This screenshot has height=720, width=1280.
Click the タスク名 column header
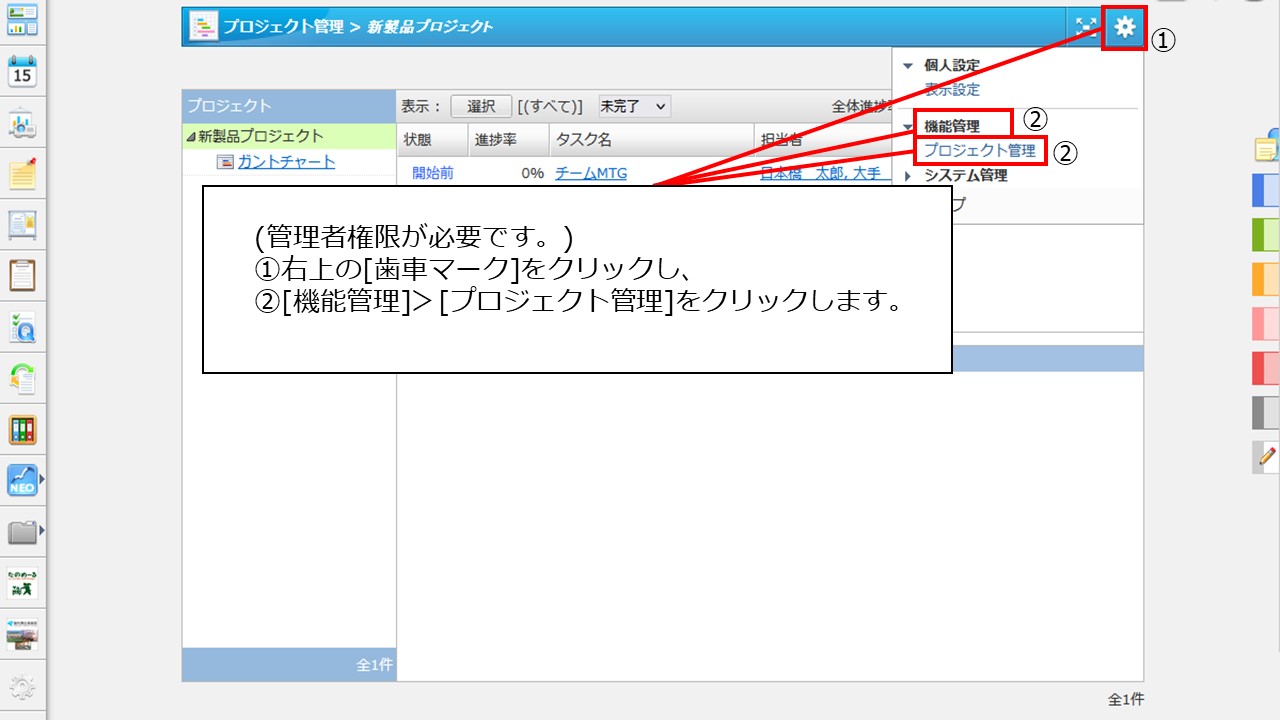pyautogui.click(x=651, y=140)
